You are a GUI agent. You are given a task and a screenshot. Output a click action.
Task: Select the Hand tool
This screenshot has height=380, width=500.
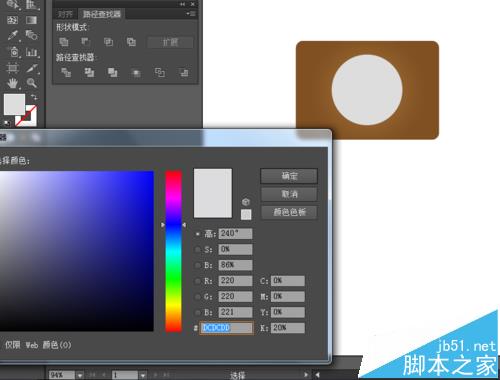pos(13,83)
